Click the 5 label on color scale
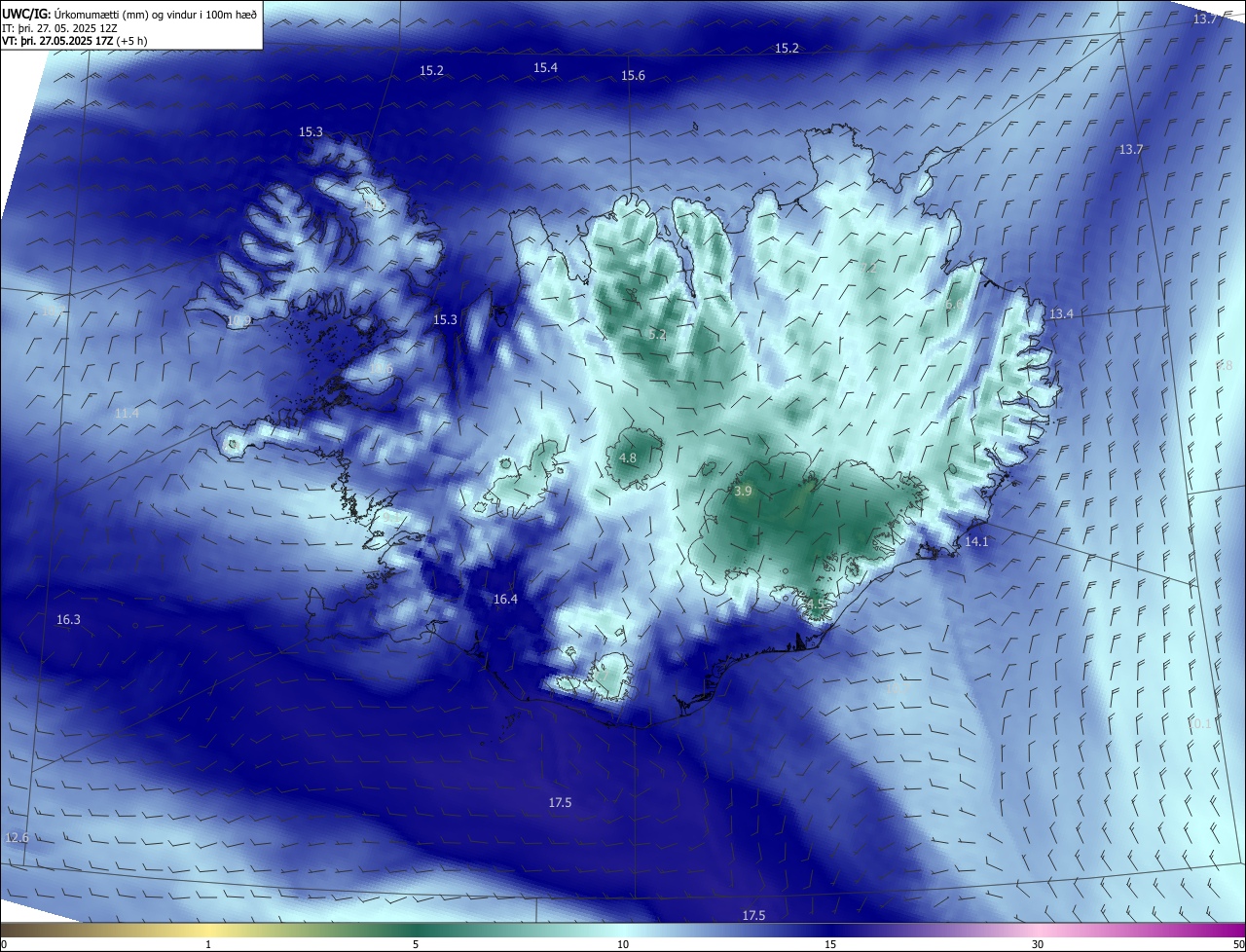This screenshot has height=952, width=1246. (416, 944)
